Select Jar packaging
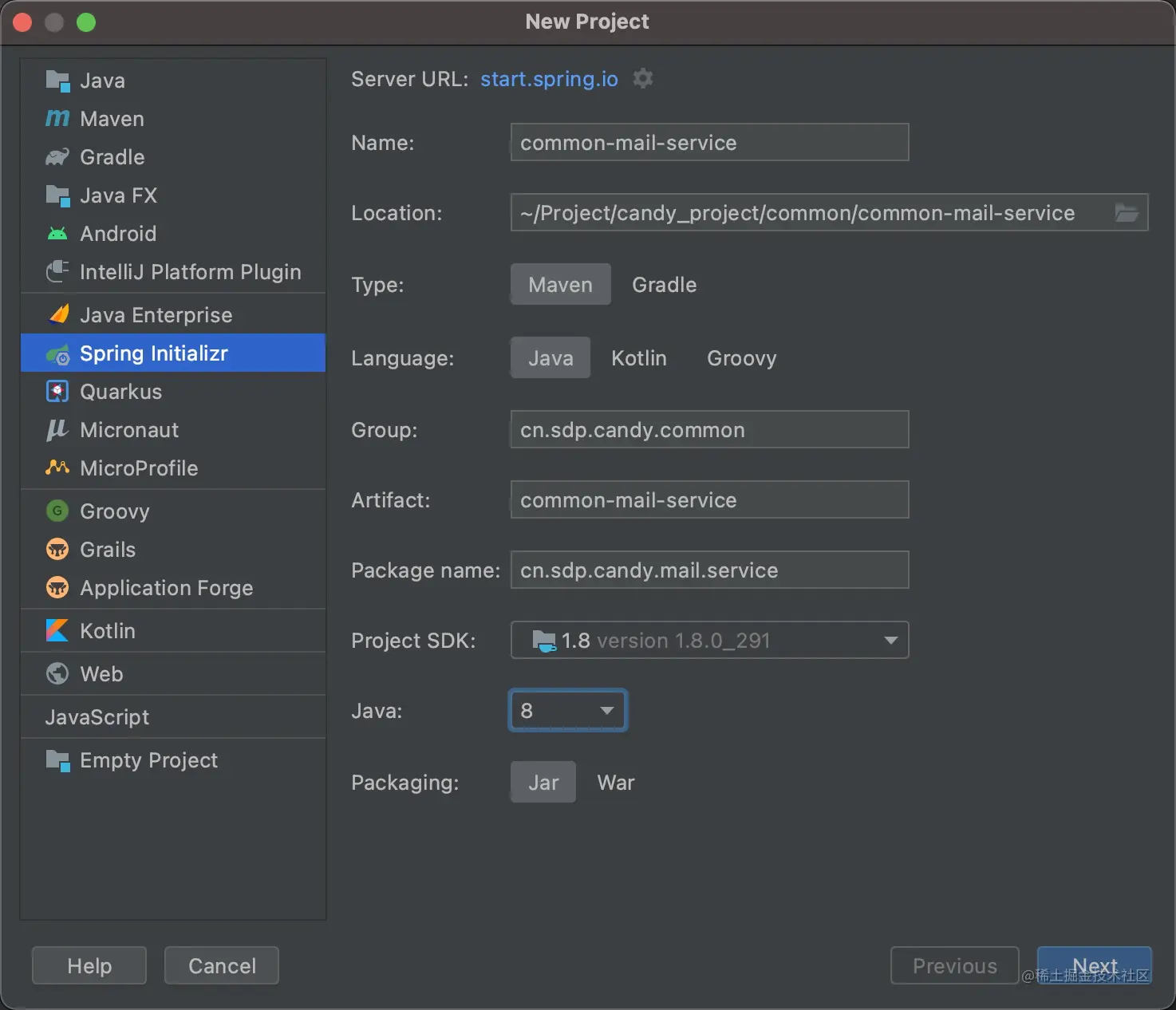 pos(543,783)
